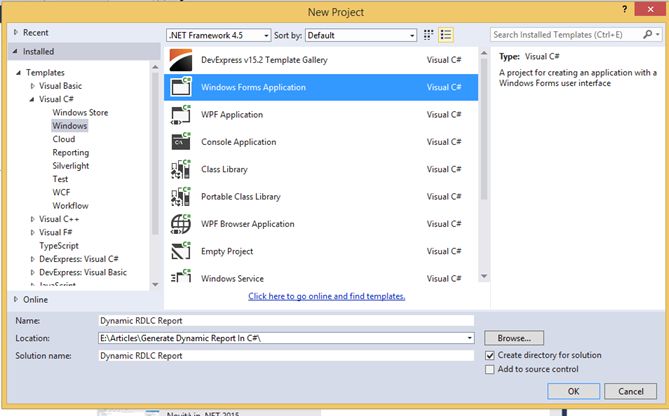Expand the Visual F# node
Viewport: 669px width, 416px height.
pyautogui.click(x=32, y=232)
